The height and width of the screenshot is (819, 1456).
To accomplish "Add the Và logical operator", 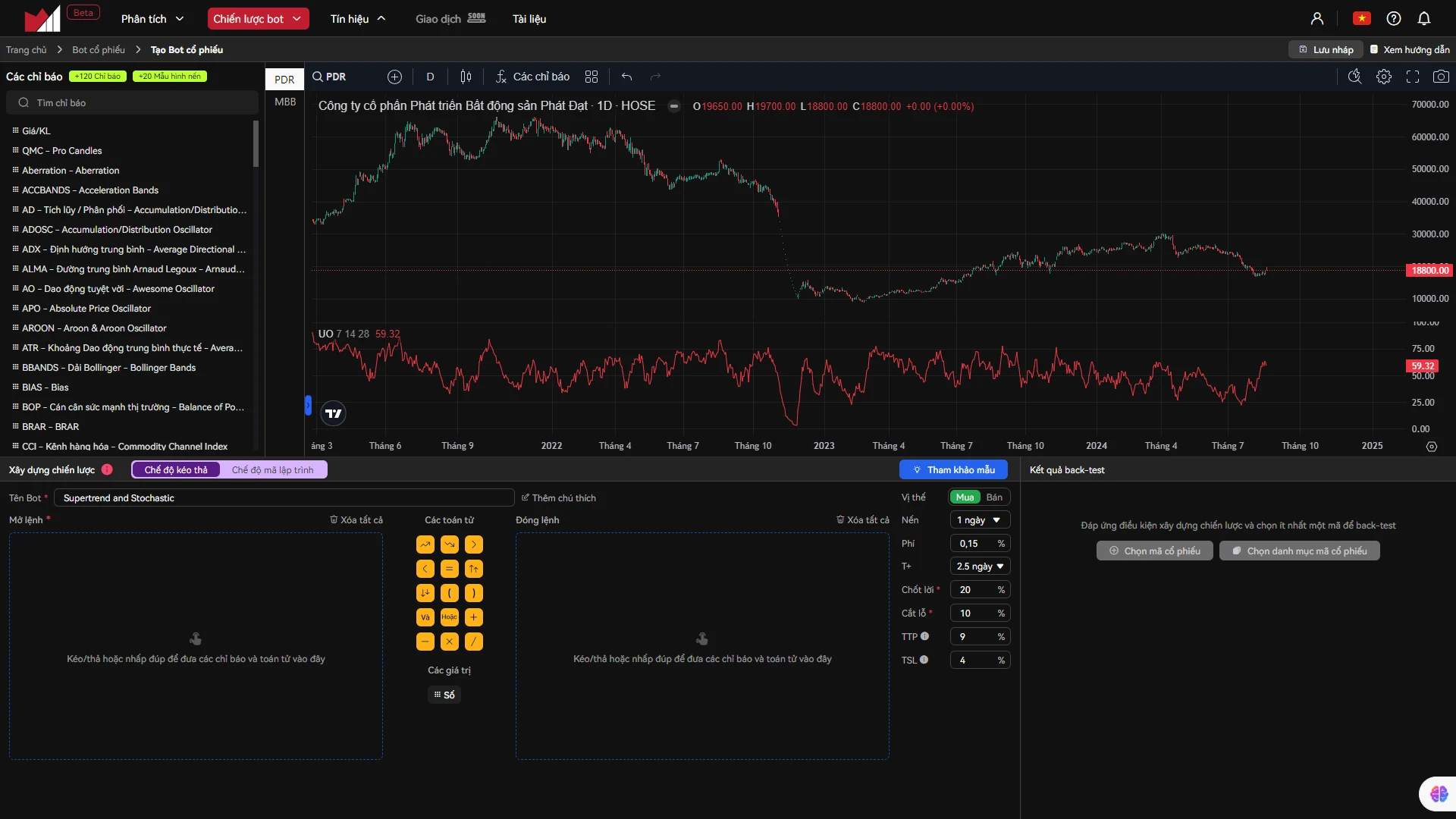I will point(425,617).
